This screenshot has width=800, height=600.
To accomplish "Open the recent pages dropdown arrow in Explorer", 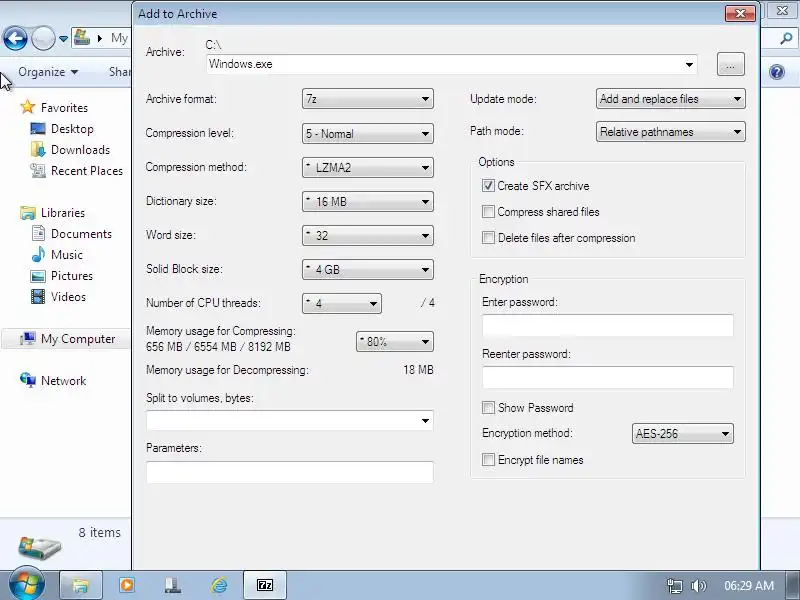I will [63, 39].
